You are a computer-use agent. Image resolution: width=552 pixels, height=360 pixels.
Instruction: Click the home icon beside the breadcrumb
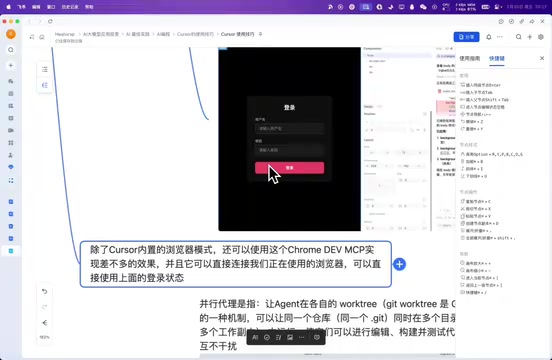(42, 37)
